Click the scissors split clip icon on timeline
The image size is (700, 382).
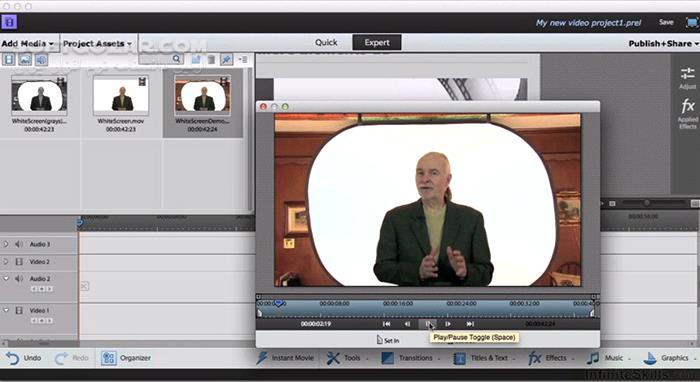pos(84,286)
